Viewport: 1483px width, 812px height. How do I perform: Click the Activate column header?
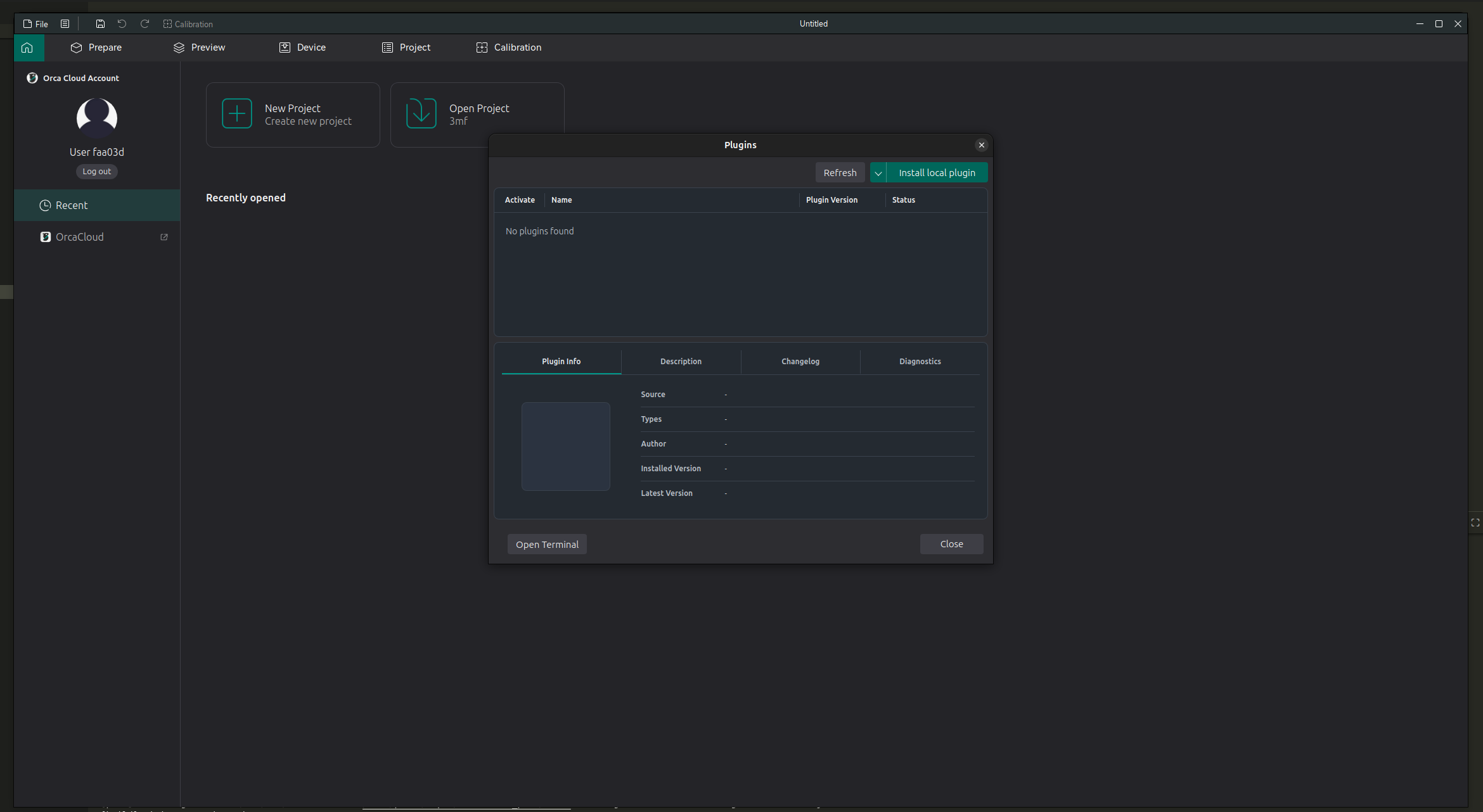tap(520, 200)
